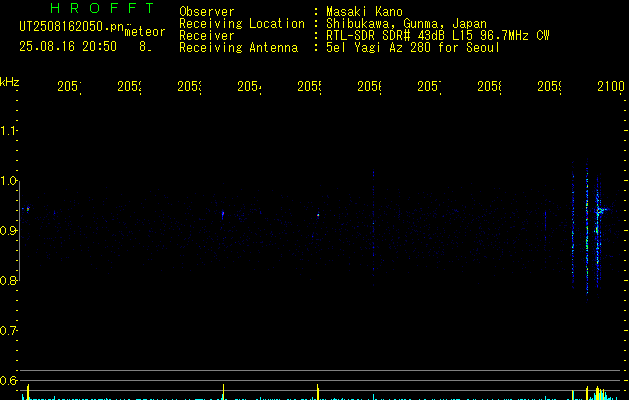Click the 0.6 kHz axis label
This screenshot has height=400, width=629.
tap(8, 381)
